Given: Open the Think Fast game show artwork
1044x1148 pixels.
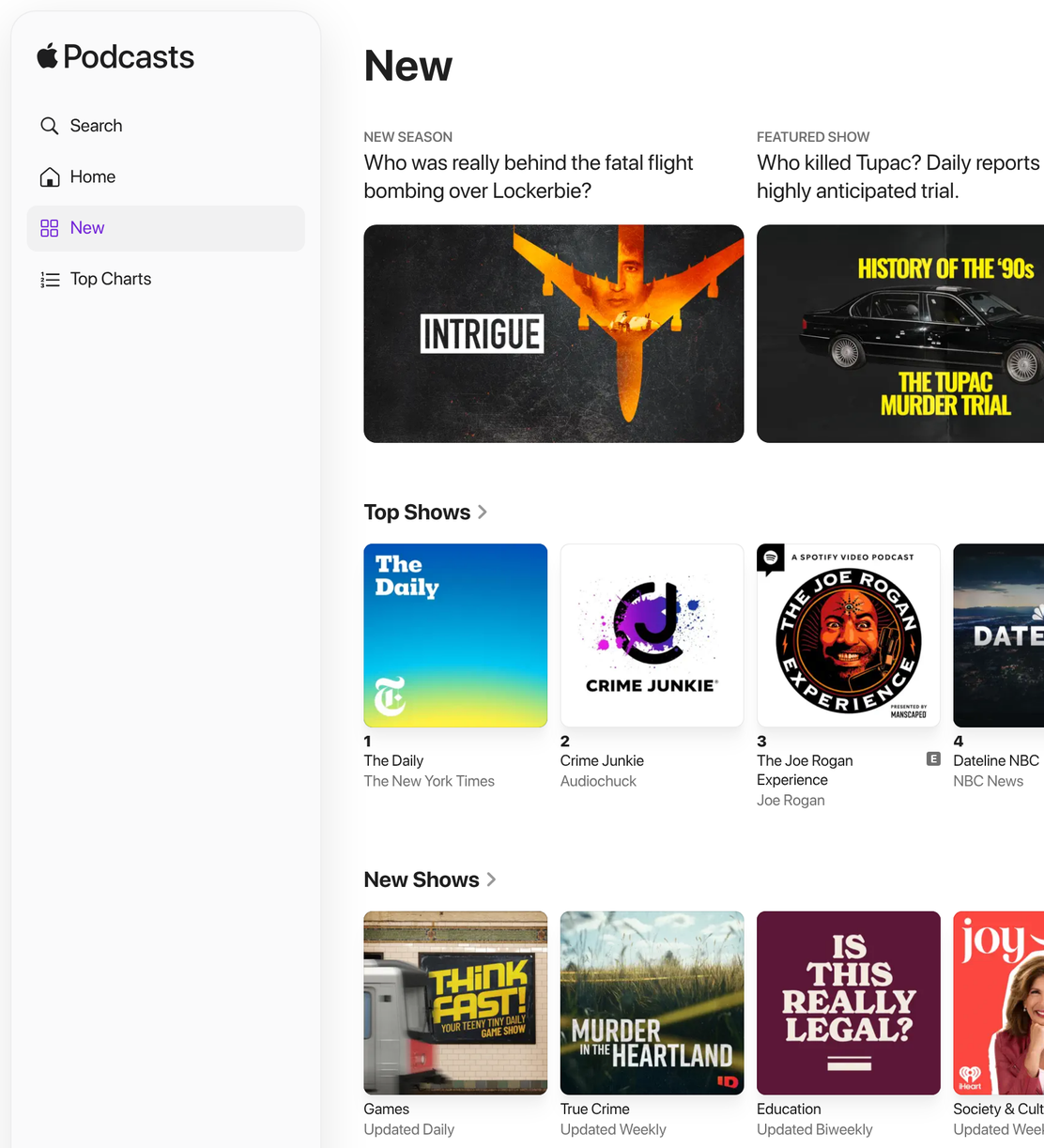Looking at the screenshot, I should click(x=455, y=1003).
